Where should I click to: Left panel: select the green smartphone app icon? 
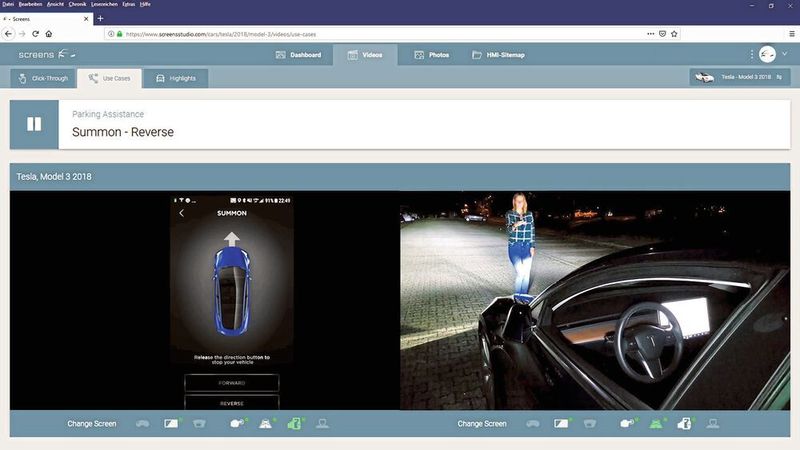point(294,423)
